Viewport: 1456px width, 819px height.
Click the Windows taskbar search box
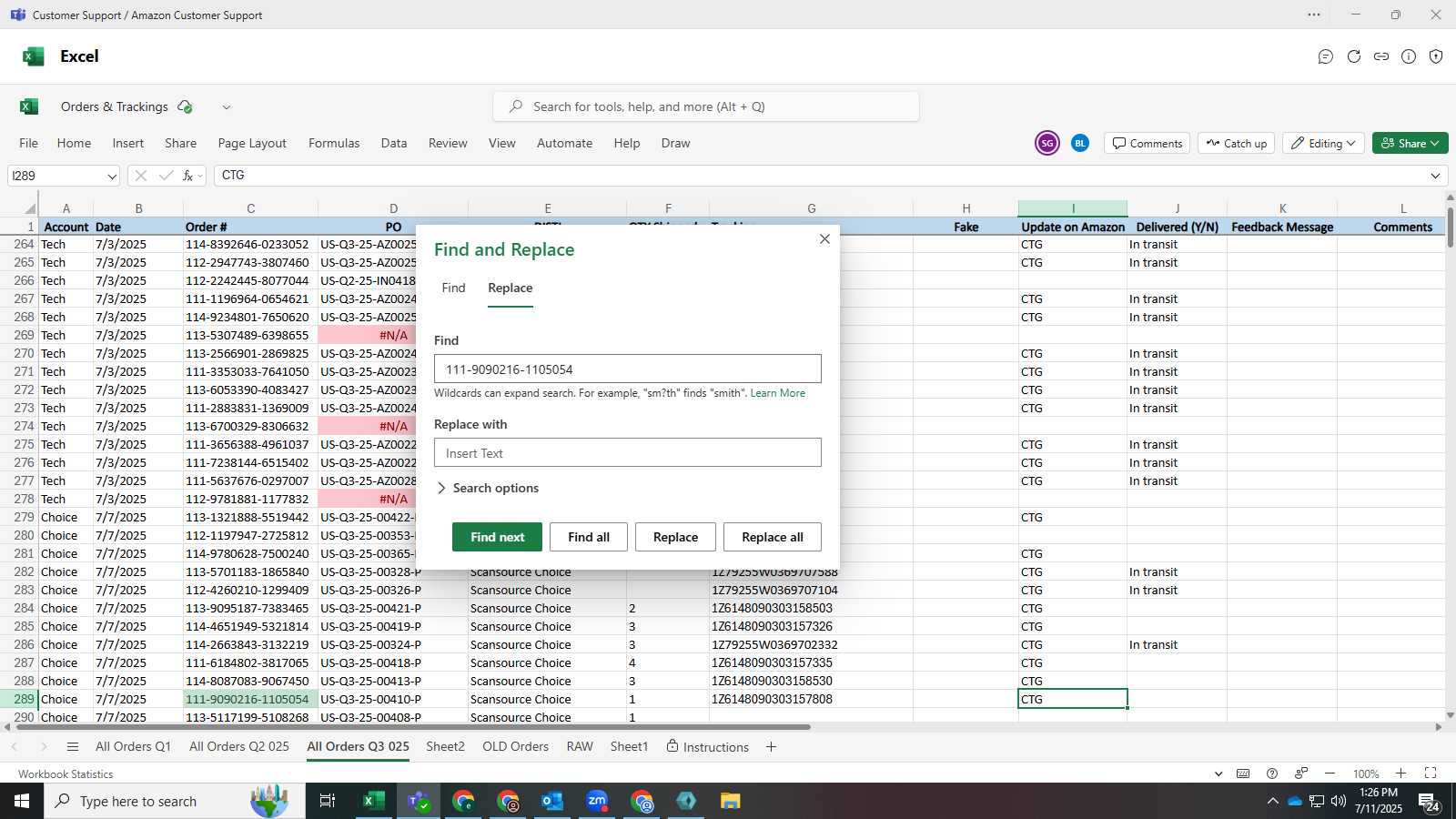pos(175,801)
